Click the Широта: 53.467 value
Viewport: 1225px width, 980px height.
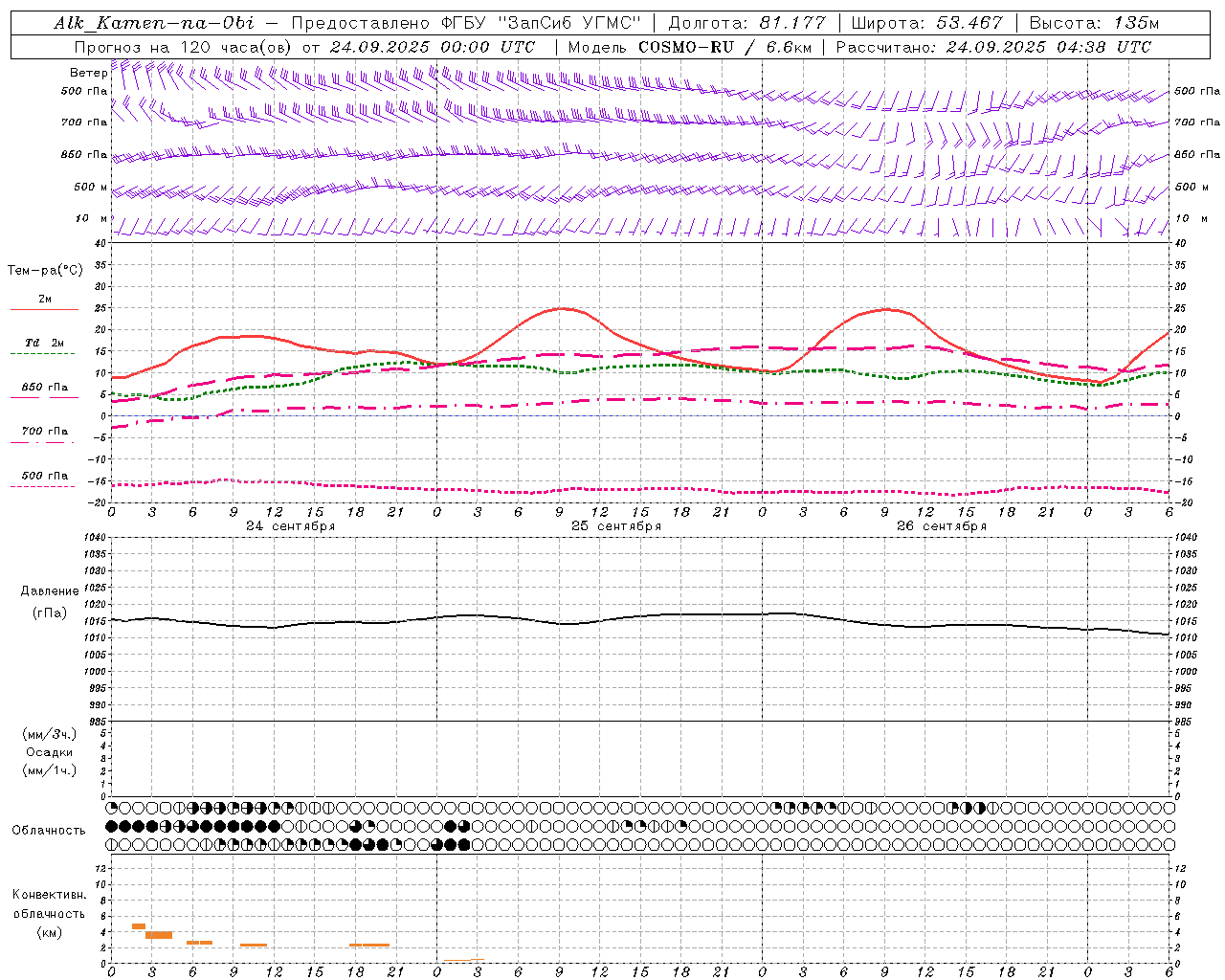point(926,23)
